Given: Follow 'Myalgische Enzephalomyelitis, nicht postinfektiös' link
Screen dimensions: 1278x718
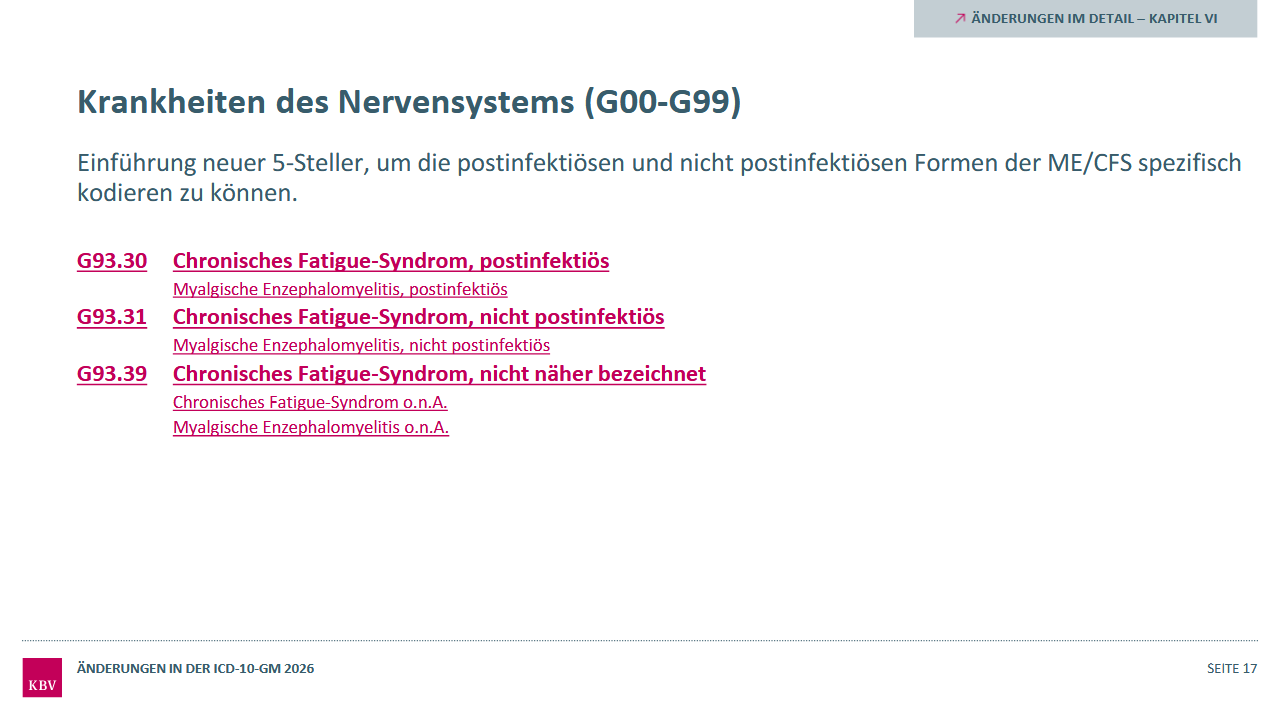Looking at the screenshot, I should click(x=361, y=345).
